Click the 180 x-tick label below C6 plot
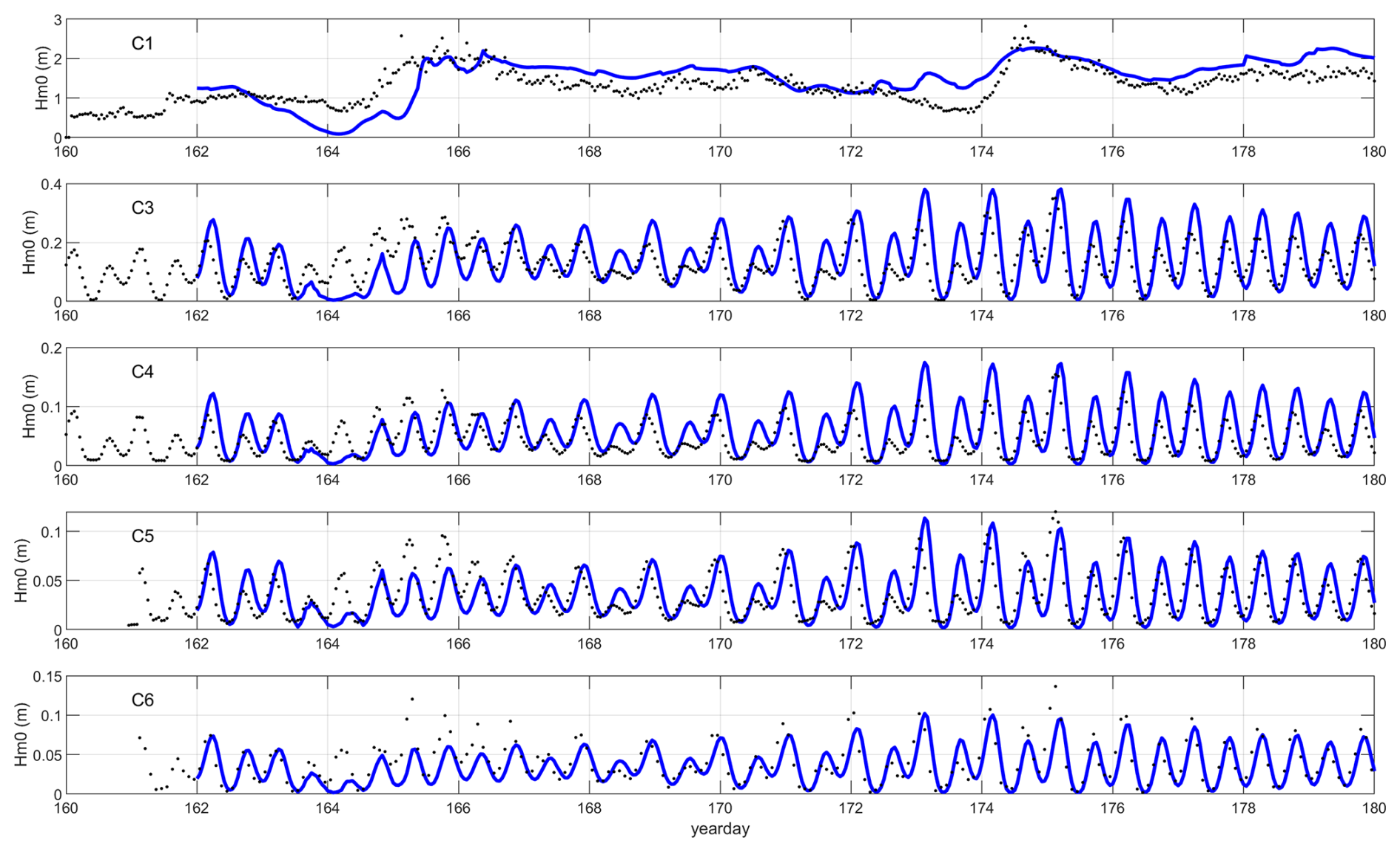Screen dimensions: 1400x852 pyautogui.click(x=1373, y=808)
